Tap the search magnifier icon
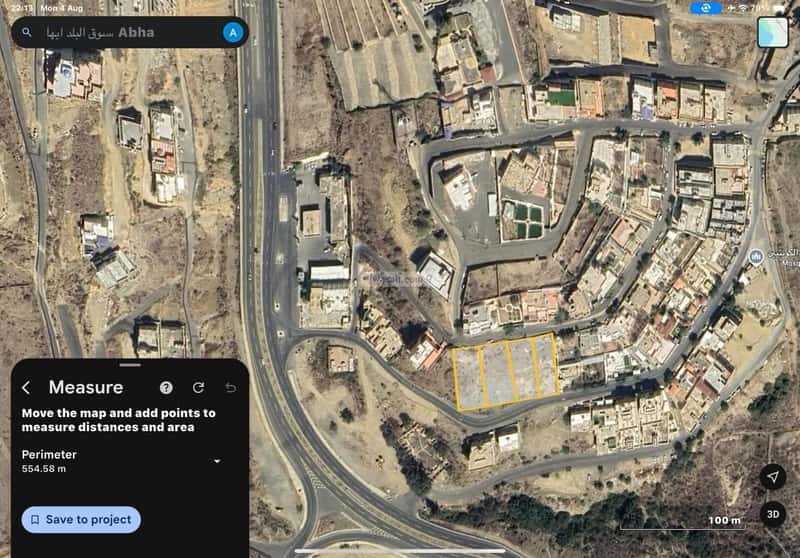 point(27,33)
